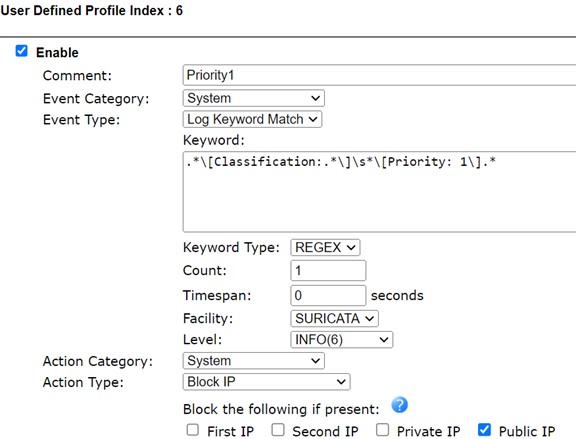576x439 pixels.
Task: Click inside the Keyword regex text area
Action: (x=379, y=191)
